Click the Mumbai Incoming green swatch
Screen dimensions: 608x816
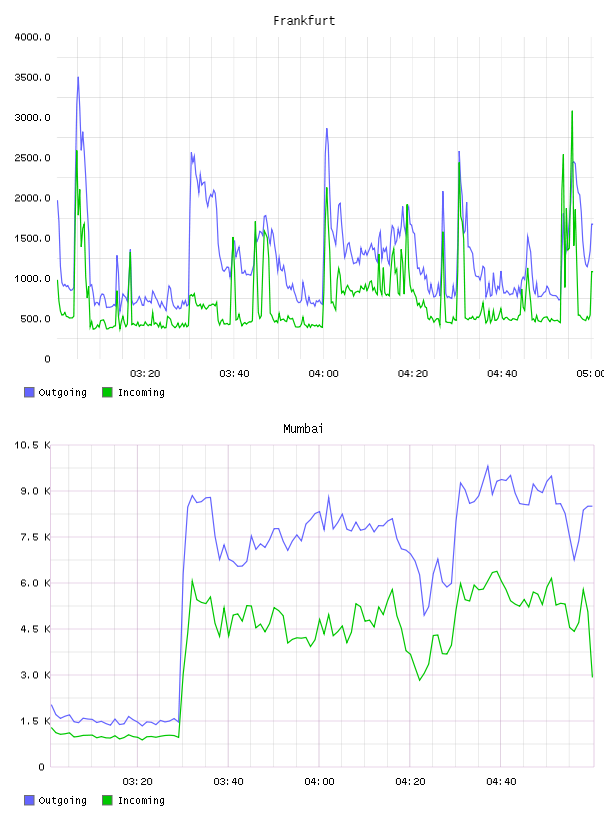pyautogui.click(x=107, y=800)
